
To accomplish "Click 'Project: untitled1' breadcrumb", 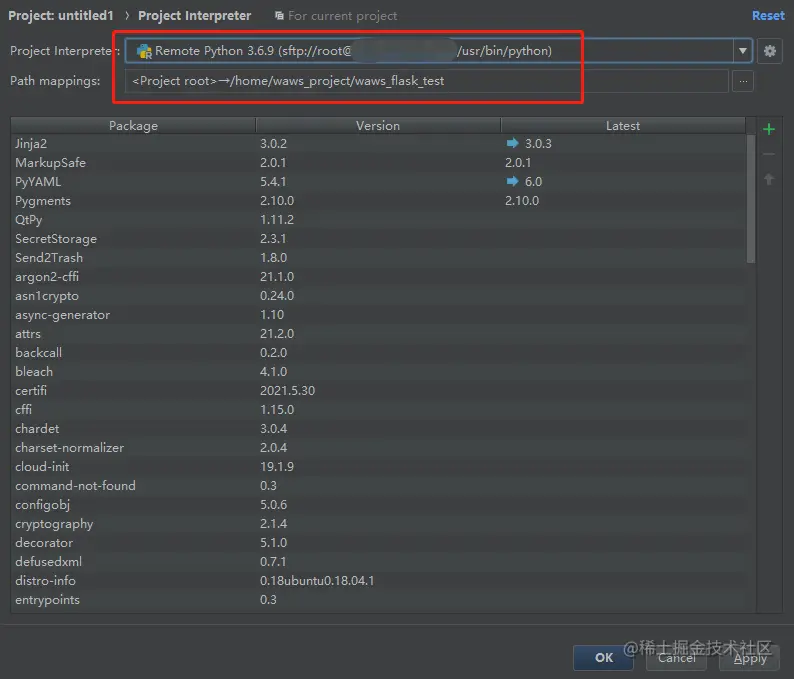I will point(61,16).
